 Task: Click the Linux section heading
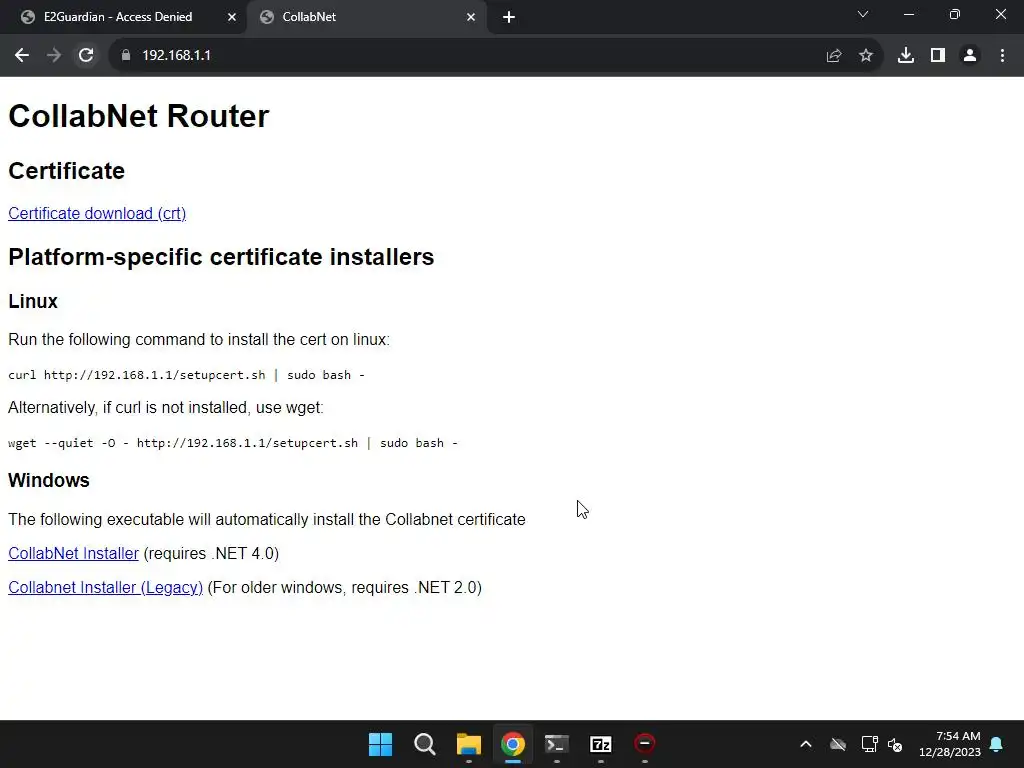(33, 301)
